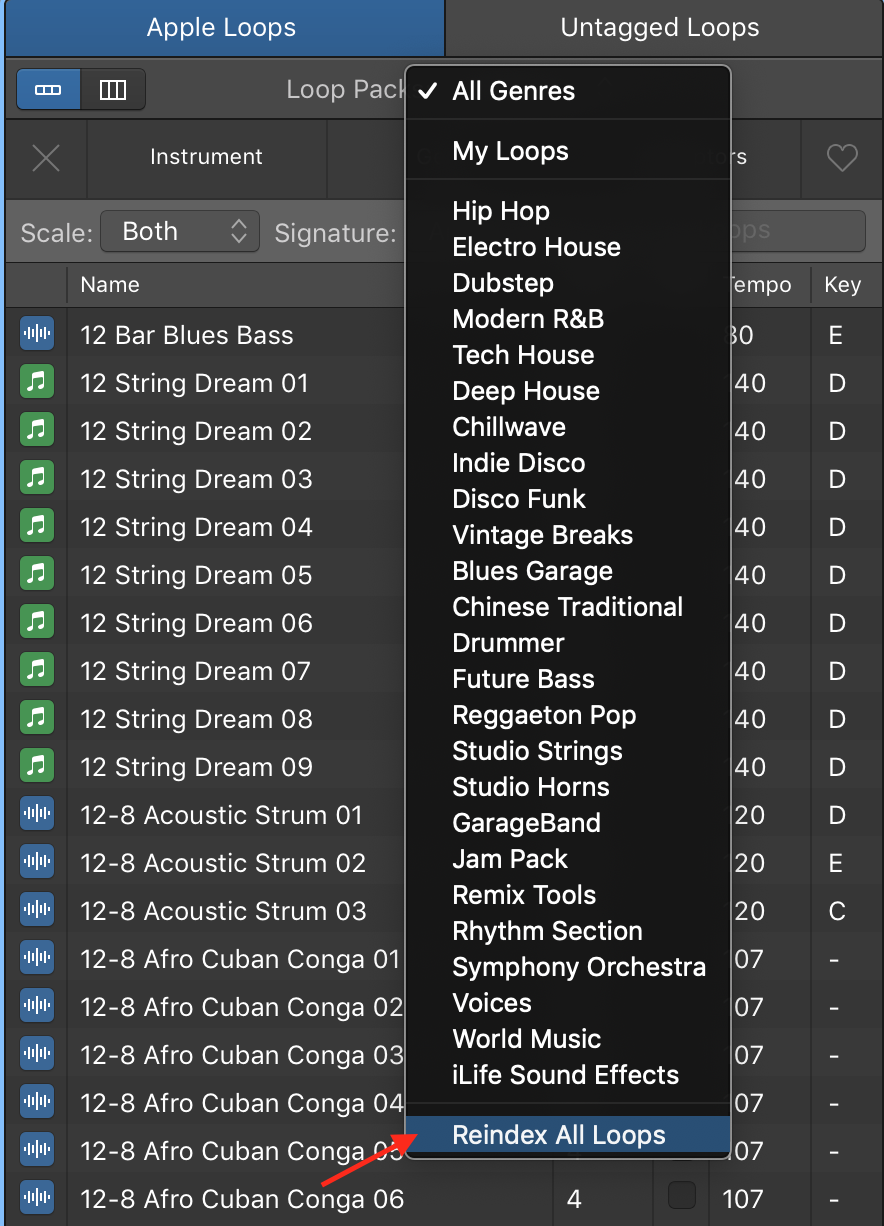Viewport: 884px width, 1226px height.
Task: Switch to column view layout icon
Action: (x=113, y=90)
